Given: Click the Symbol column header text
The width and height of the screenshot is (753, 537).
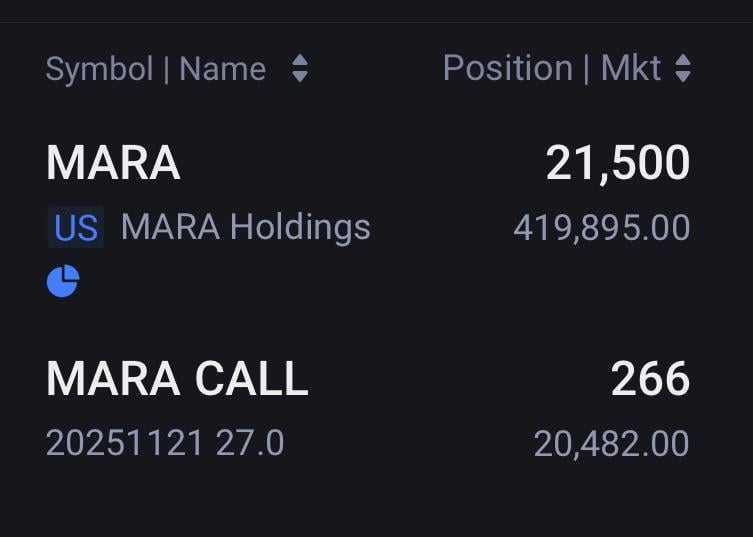Looking at the screenshot, I should coord(99,69).
